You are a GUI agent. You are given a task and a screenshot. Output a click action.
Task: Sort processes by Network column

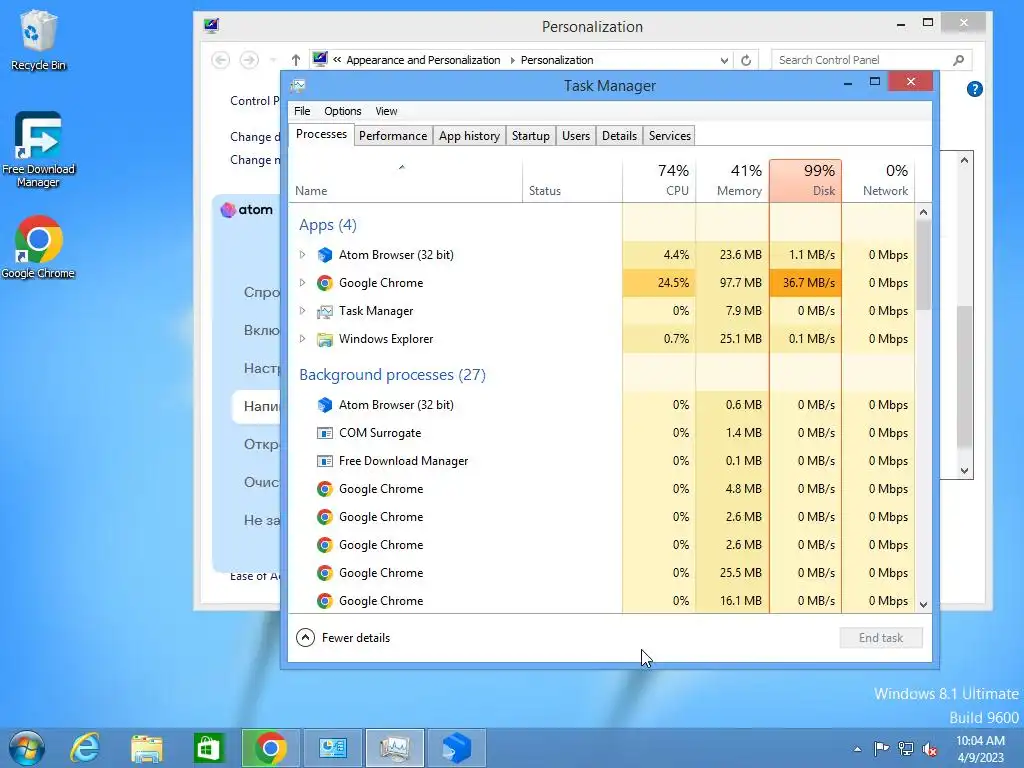878,180
